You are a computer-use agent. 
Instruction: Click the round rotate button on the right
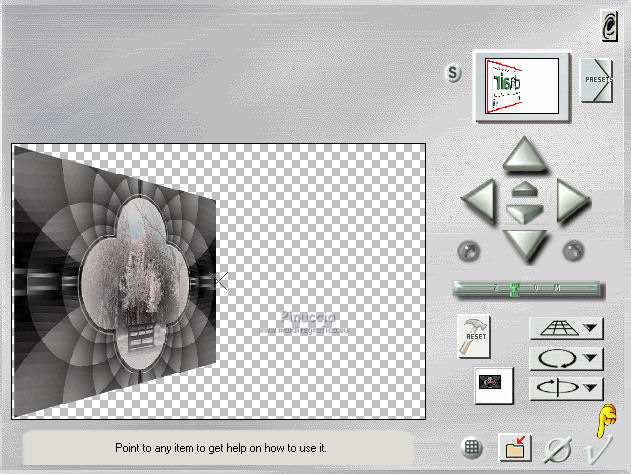[x=573, y=251]
